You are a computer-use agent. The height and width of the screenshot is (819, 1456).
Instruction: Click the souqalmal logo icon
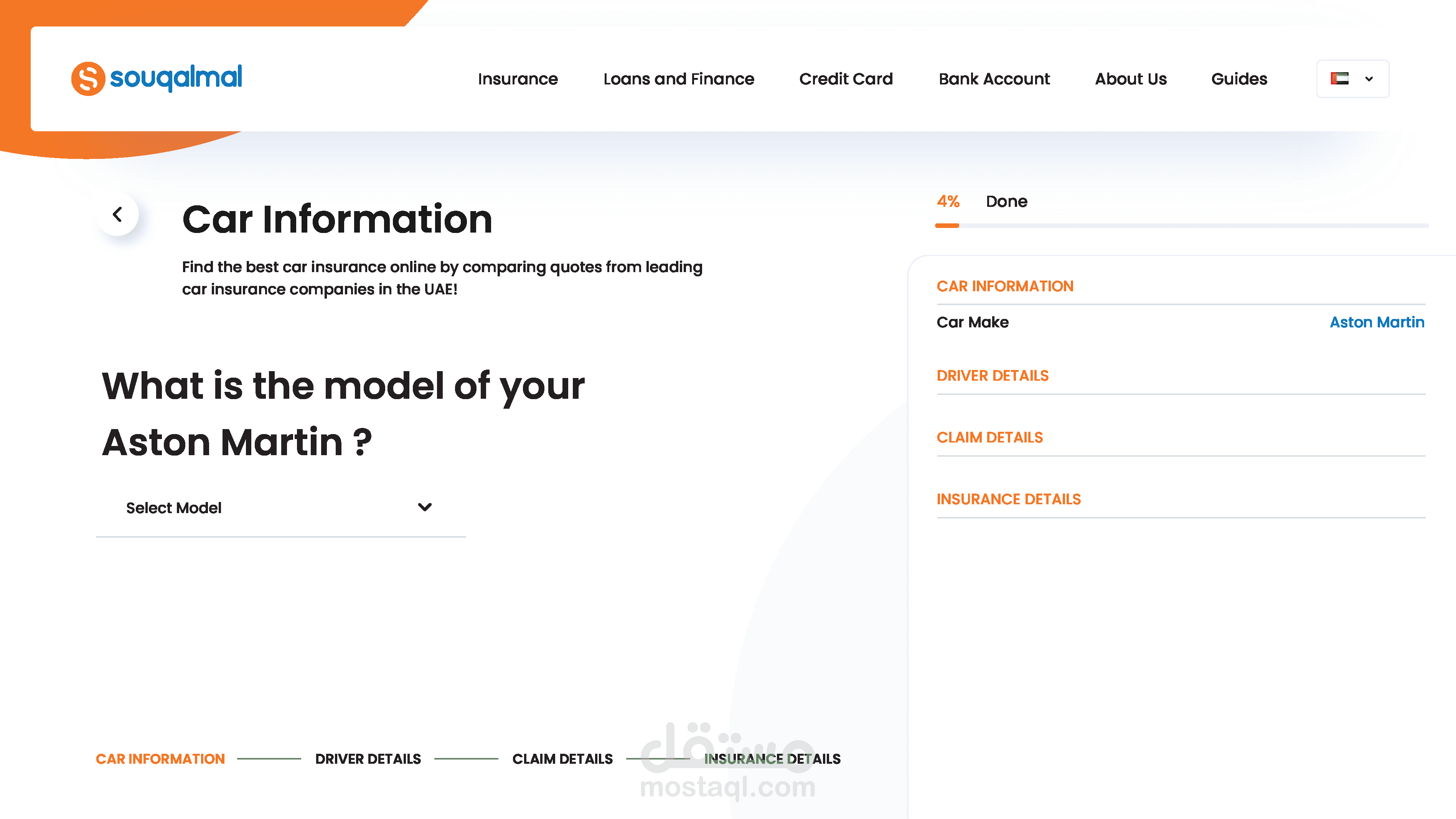(x=87, y=79)
